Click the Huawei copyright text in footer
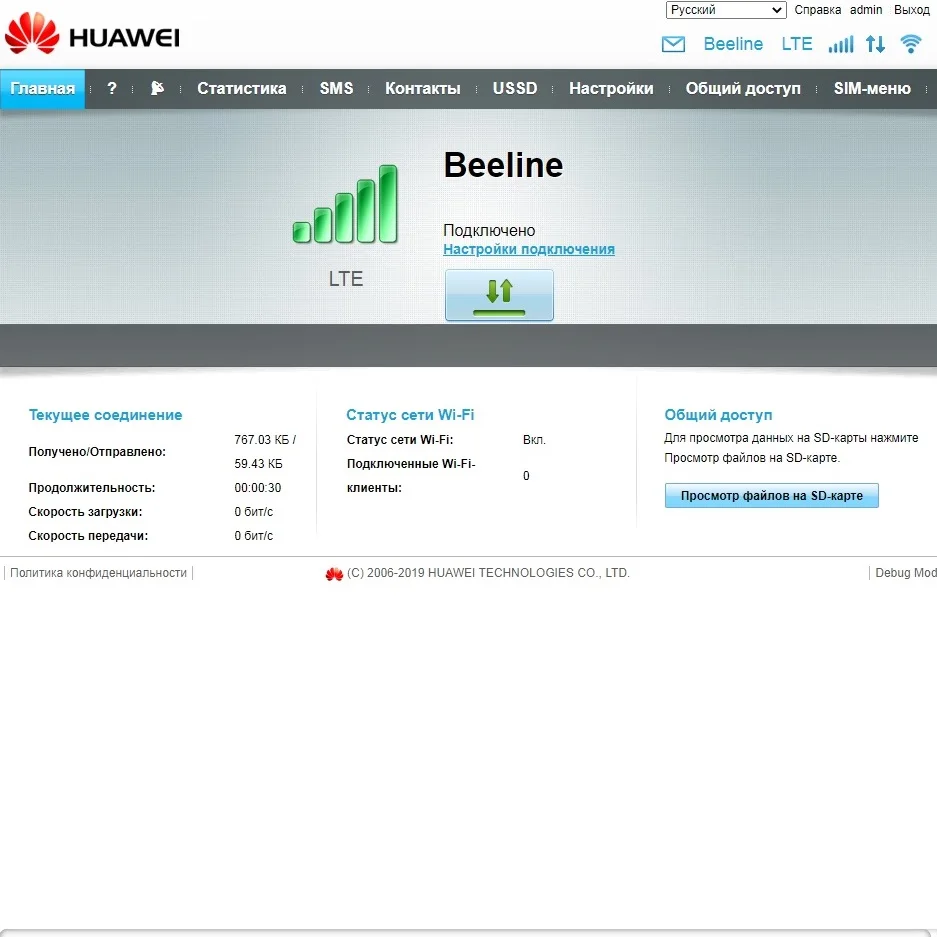 pos(488,573)
